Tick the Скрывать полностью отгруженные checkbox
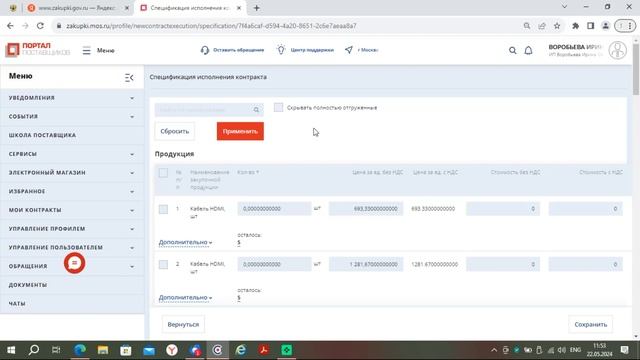The width and height of the screenshot is (640, 360). pos(278,107)
